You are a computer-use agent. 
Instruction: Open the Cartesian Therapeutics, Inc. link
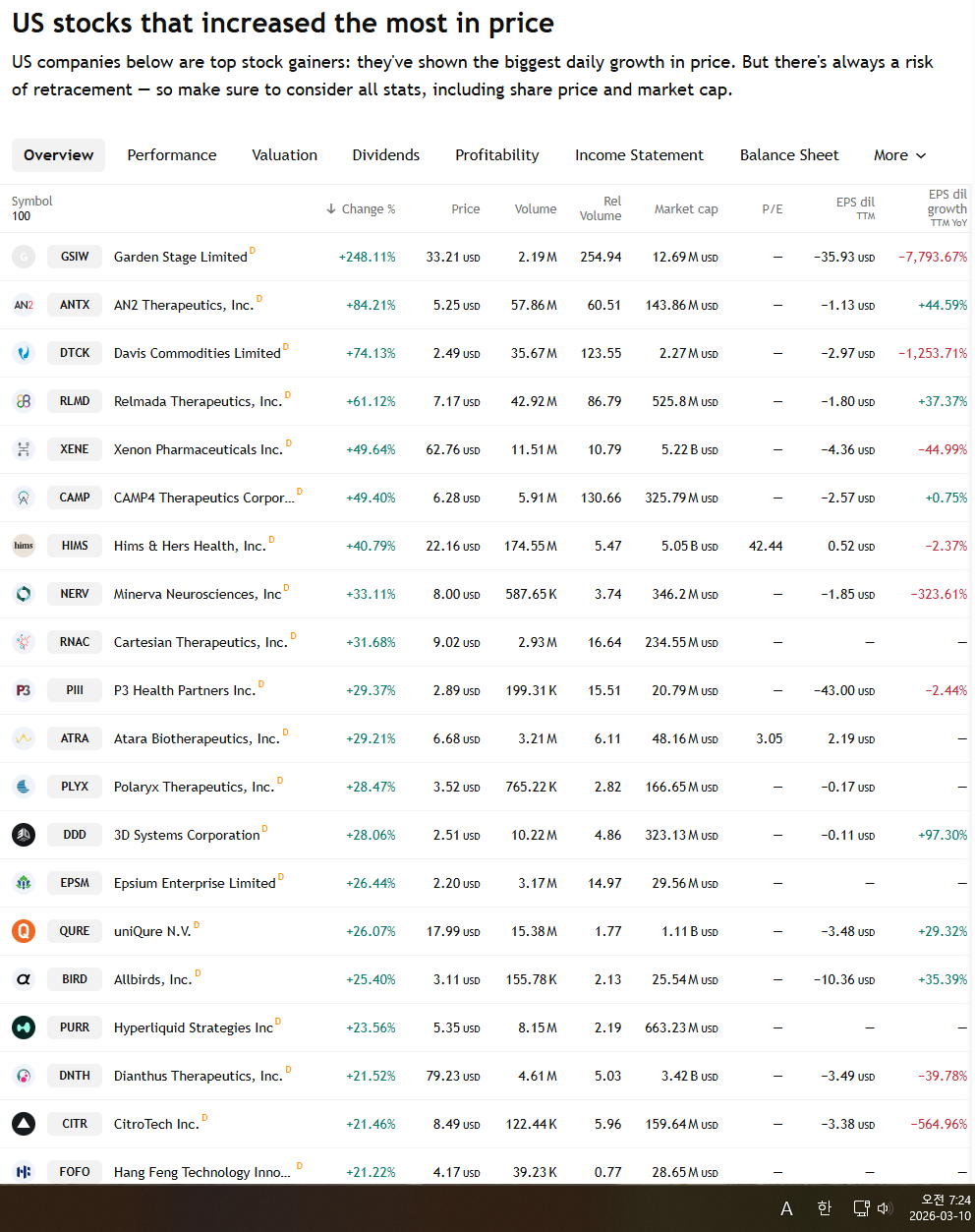201,642
